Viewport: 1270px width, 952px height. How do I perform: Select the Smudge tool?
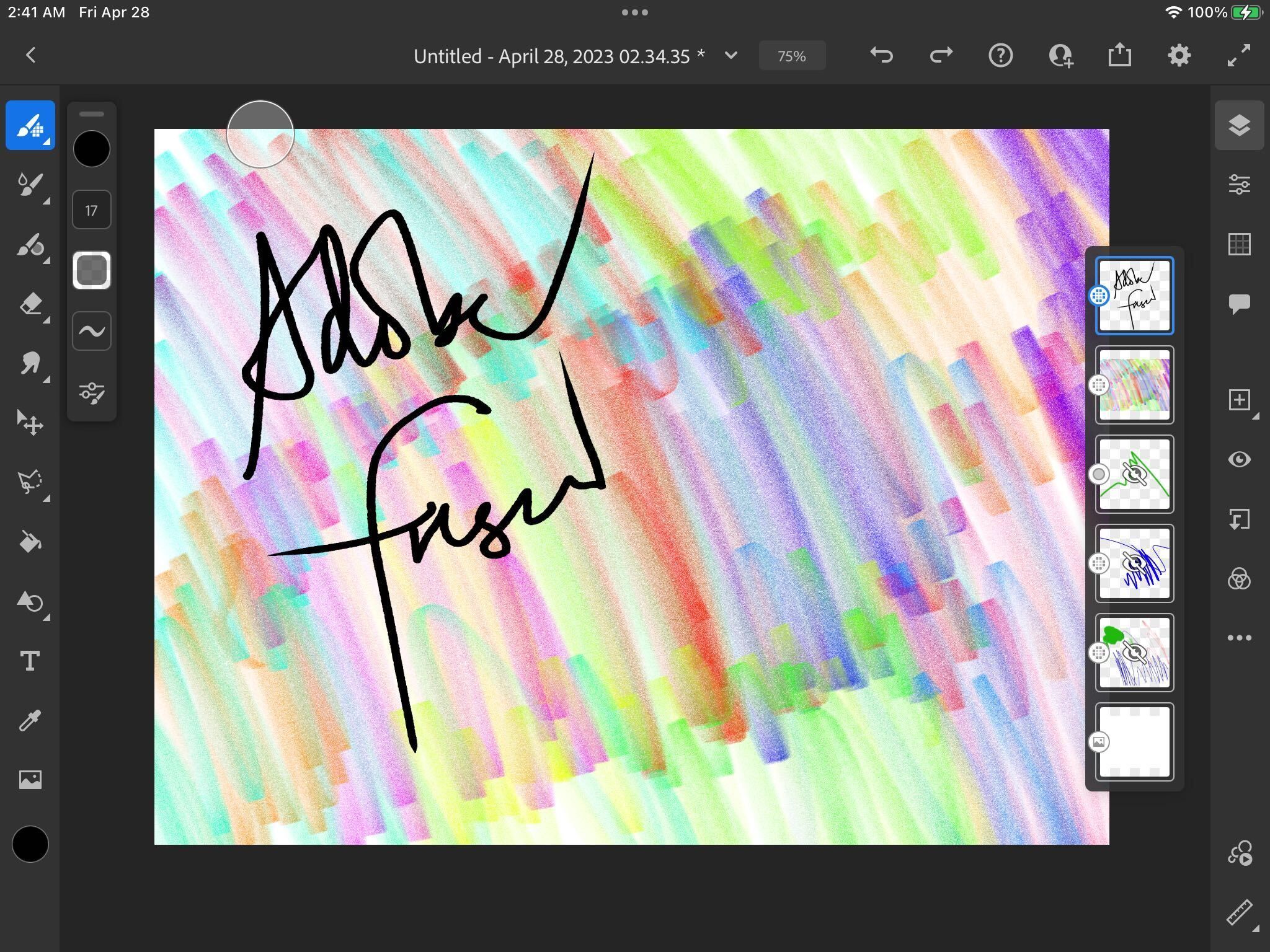(x=29, y=363)
